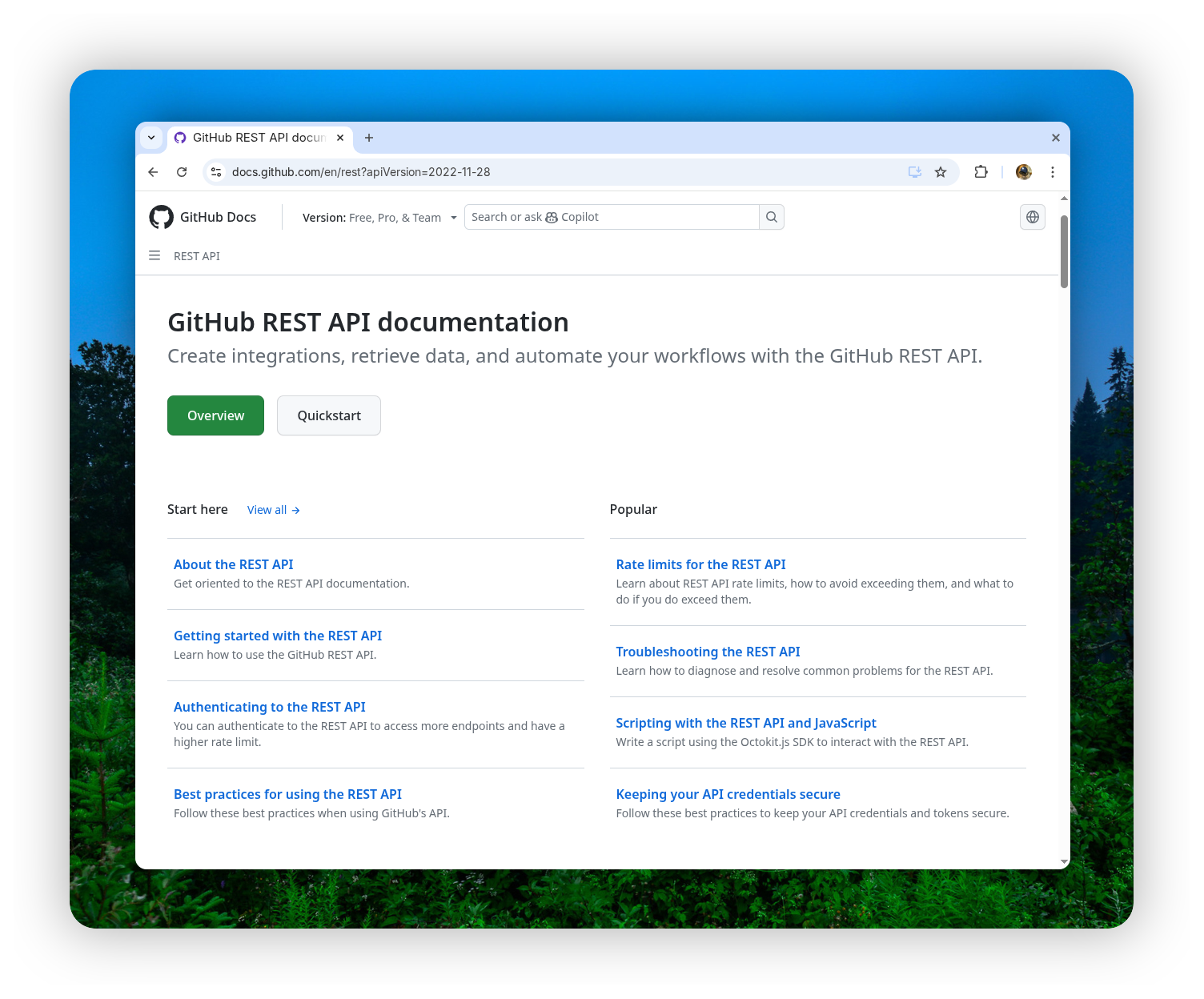The image size is (1204, 999).
Task: Open a new browser tab
Action: pyautogui.click(x=369, y=138)
